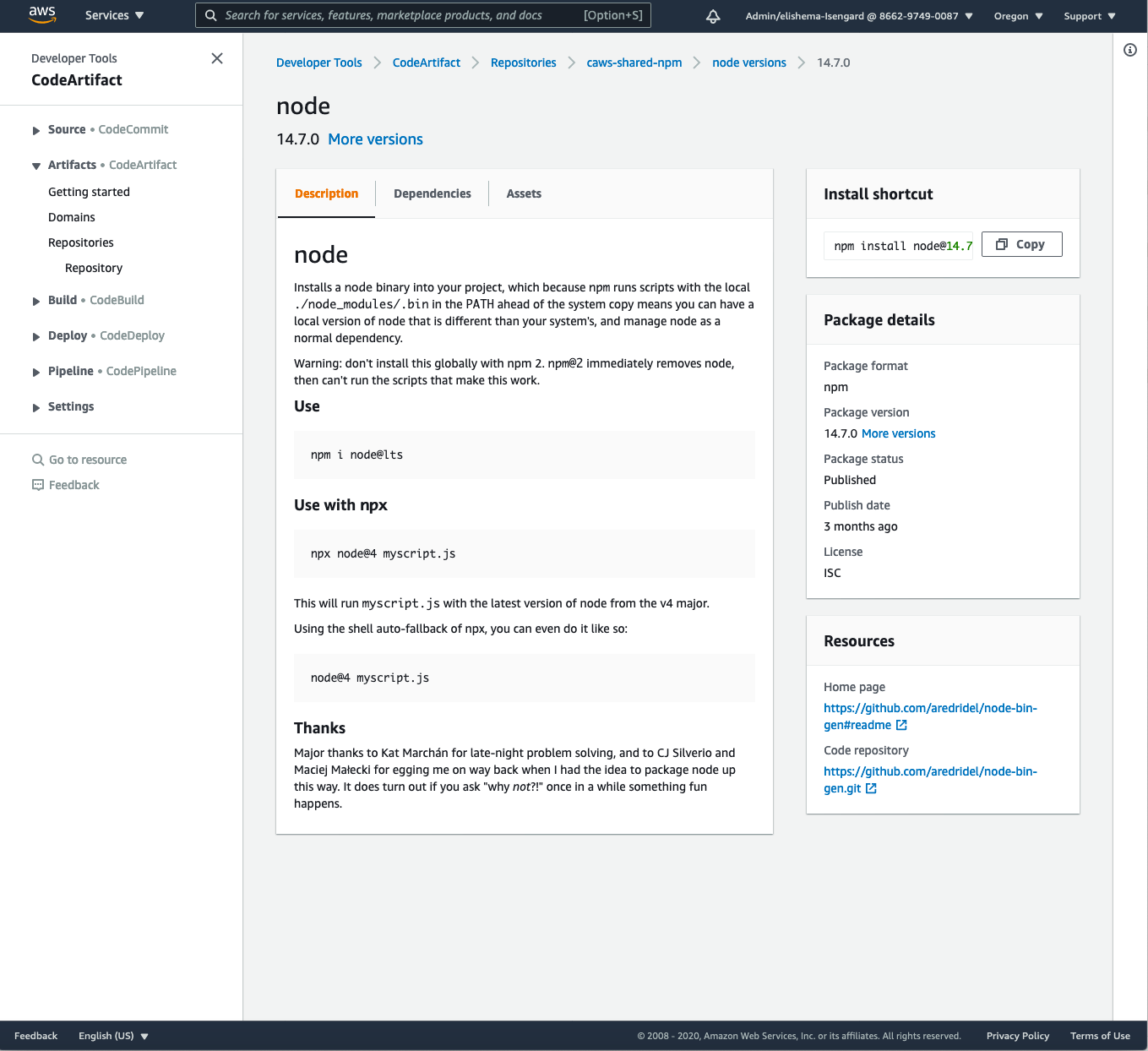
Task: Open the Support dropdown menu
Action: click(1090, 16)
